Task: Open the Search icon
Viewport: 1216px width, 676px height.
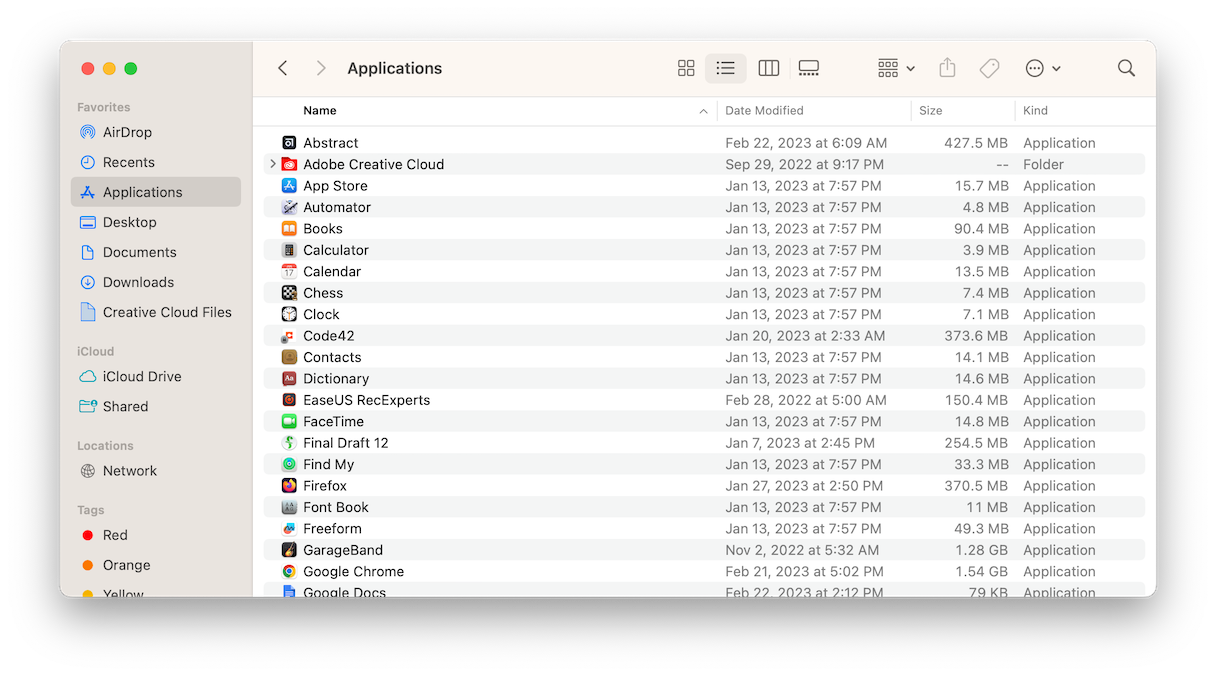Action: coord(1126,68)
